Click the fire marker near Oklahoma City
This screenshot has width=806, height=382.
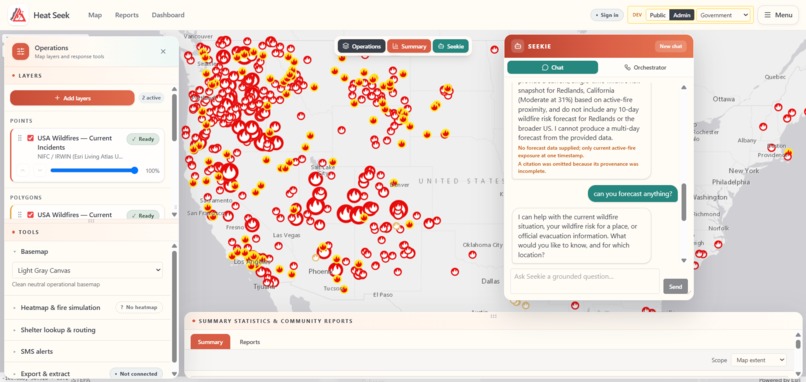[472, 254]
